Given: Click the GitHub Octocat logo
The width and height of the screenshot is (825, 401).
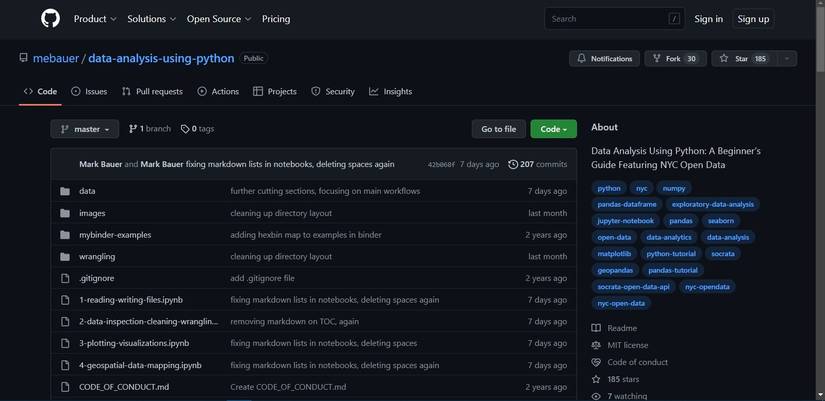Looking at the screenshot, I should pyautogui.click(x=51, y=19).
